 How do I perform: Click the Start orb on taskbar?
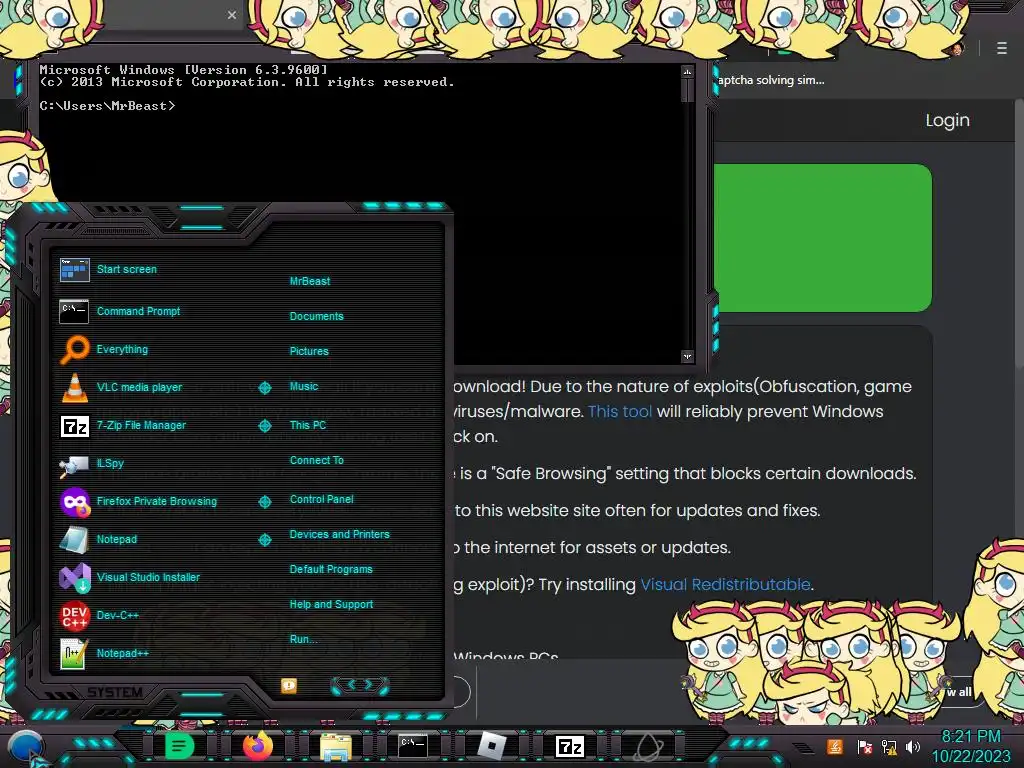(x=25, y=748)
